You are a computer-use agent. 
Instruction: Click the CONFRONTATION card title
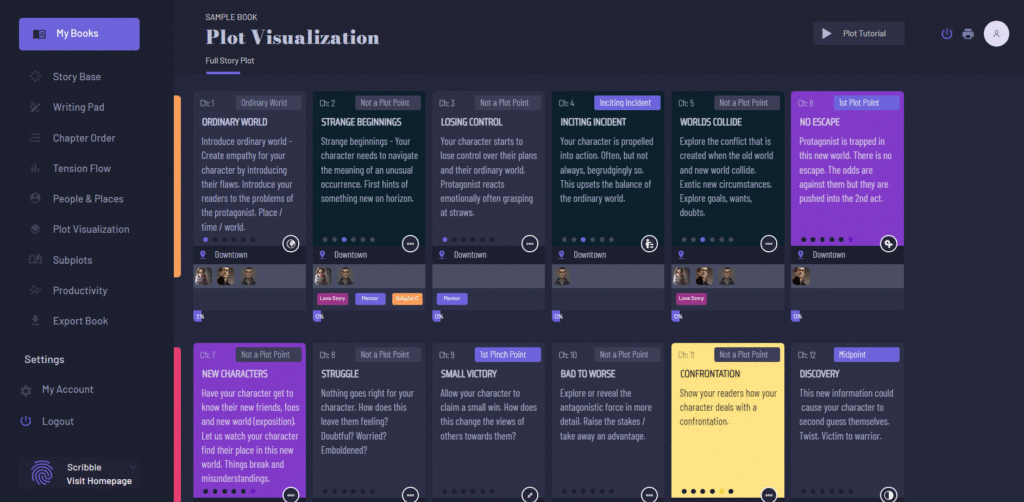(710, 374)
